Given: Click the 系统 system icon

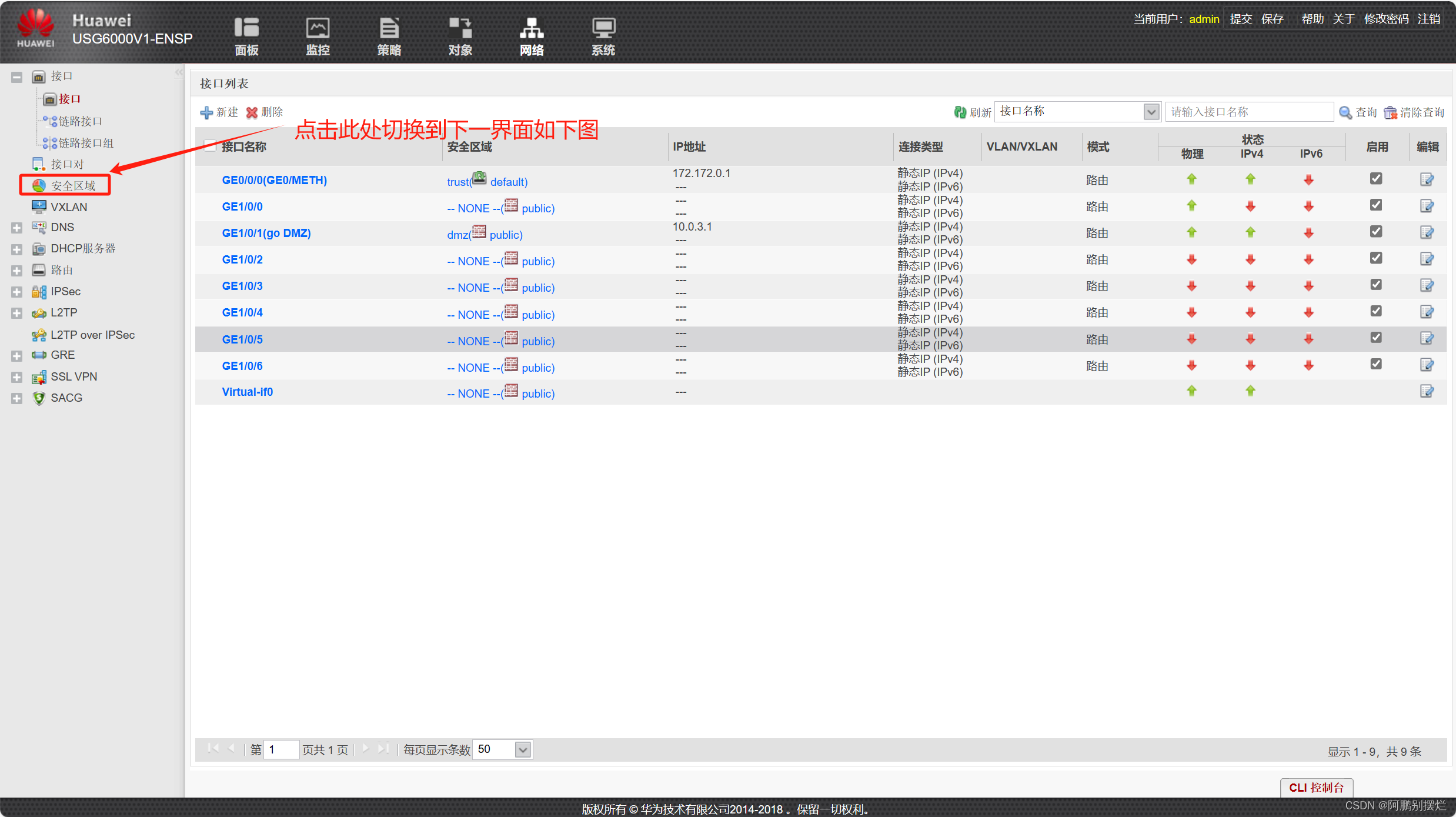Looking at the screenshot, I should click(x=603, y=28).
